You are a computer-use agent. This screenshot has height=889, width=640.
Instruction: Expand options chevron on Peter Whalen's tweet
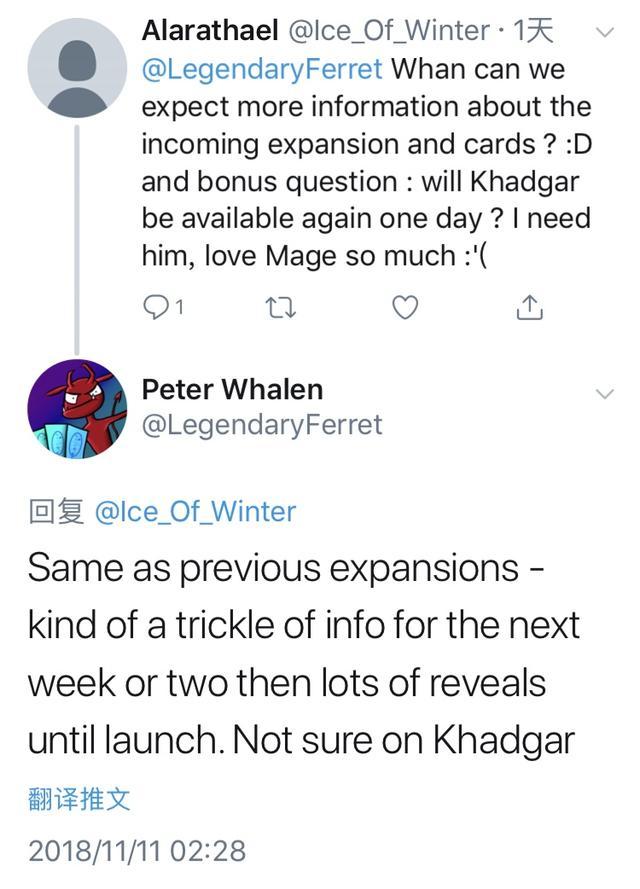pyautogui.click(x=604, y=394)
